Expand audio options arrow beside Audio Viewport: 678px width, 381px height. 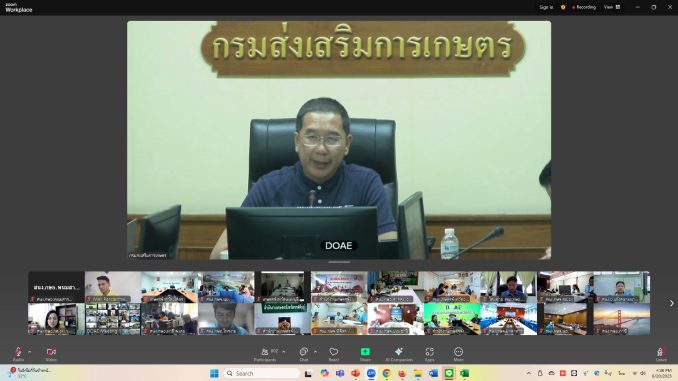pyautogui.click(x=29, y=352)
